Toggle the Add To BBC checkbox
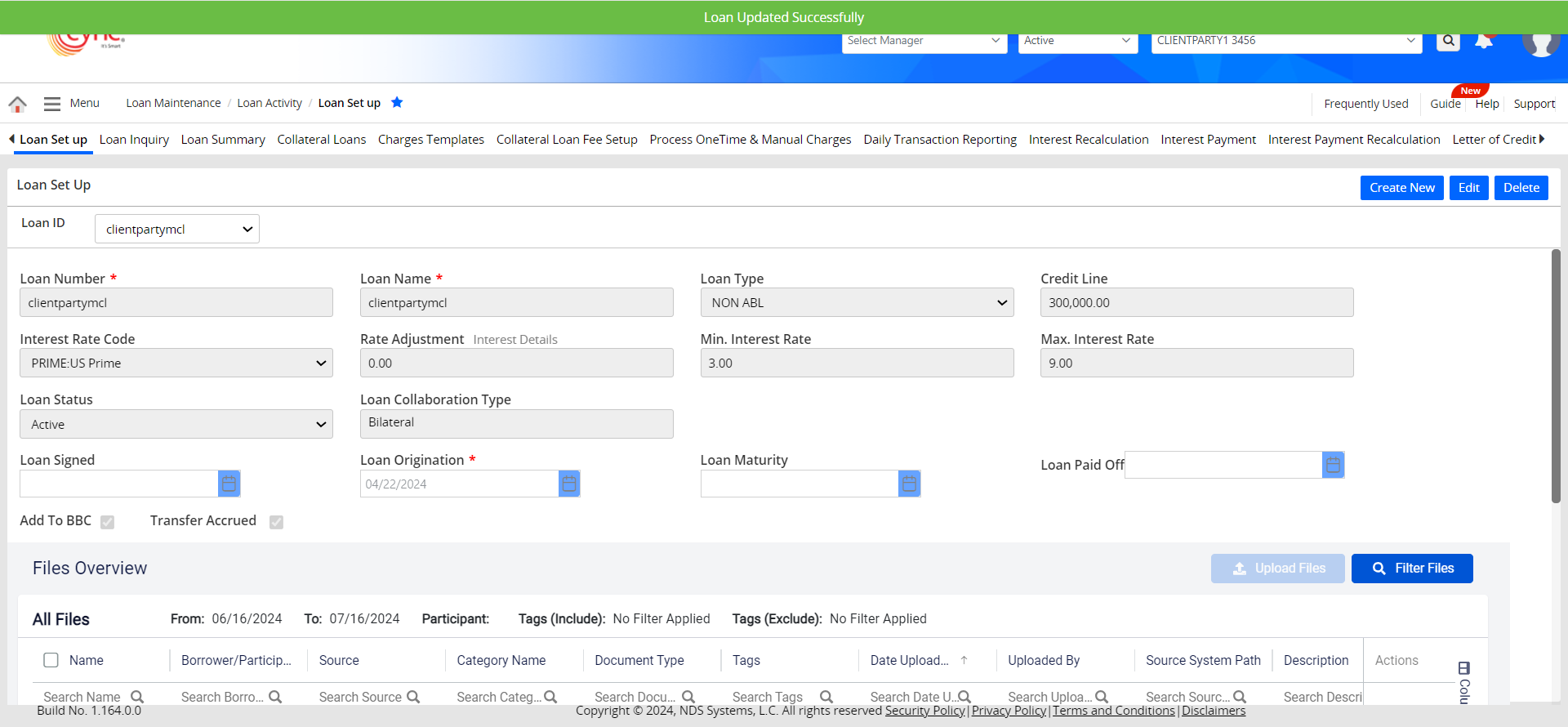This screenshot has width=1568, height=727. tap(107, 522)
